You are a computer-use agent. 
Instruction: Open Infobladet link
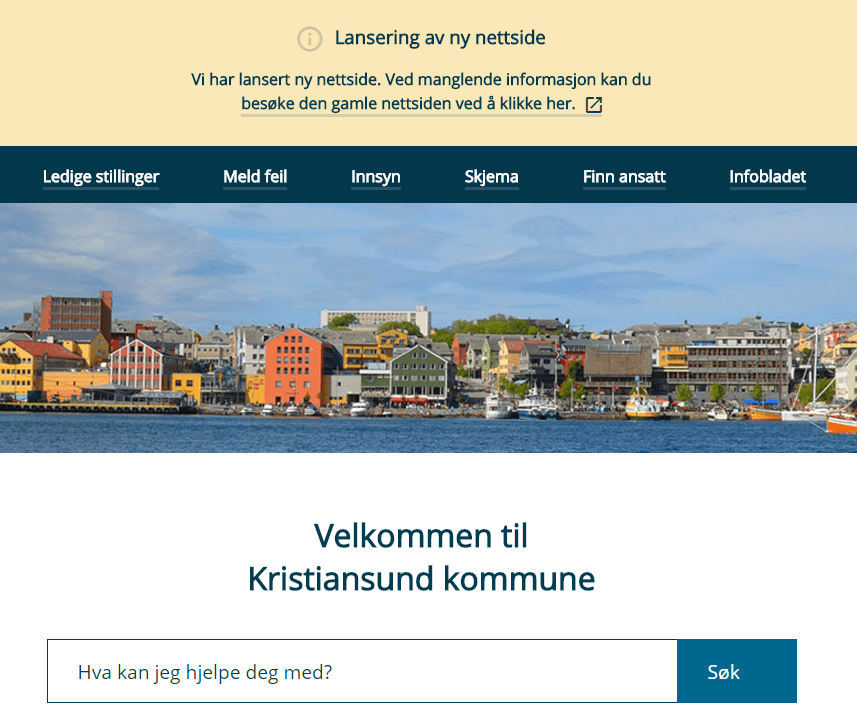pos(767,177)
